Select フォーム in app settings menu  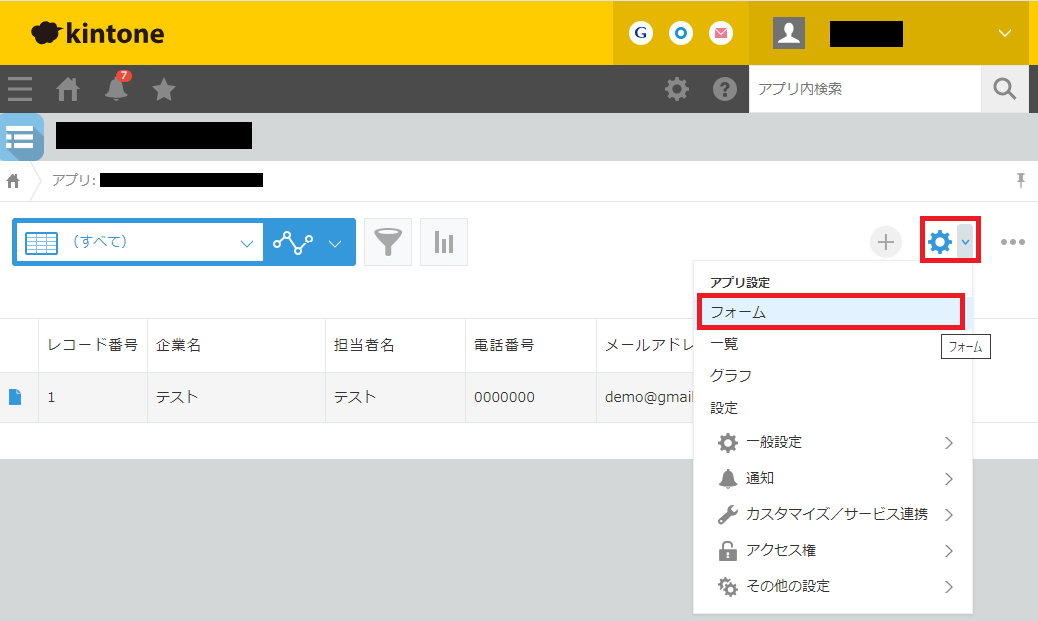click(x=830, y=312)
